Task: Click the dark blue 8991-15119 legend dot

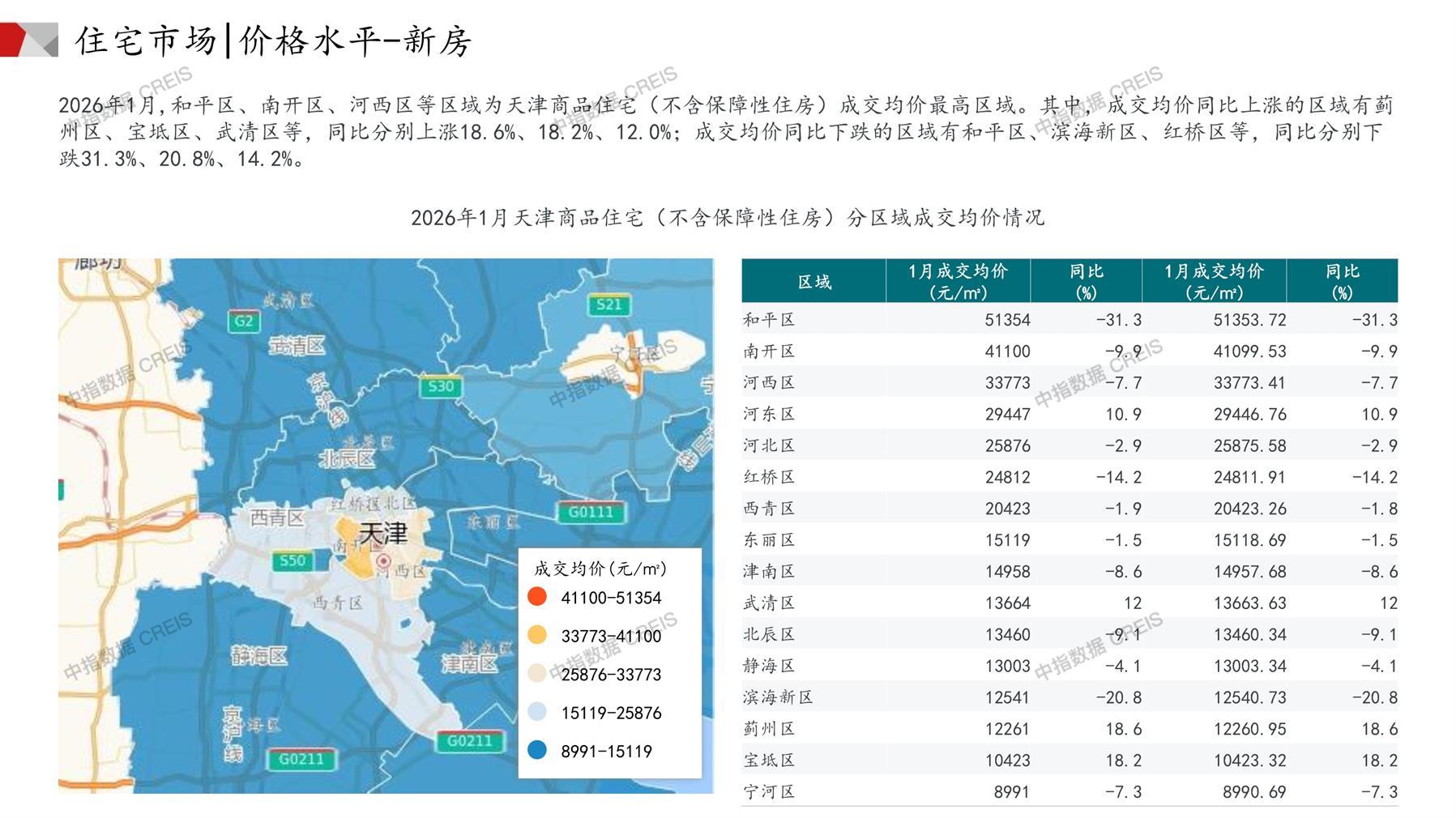Action: (x=536, y=751)
